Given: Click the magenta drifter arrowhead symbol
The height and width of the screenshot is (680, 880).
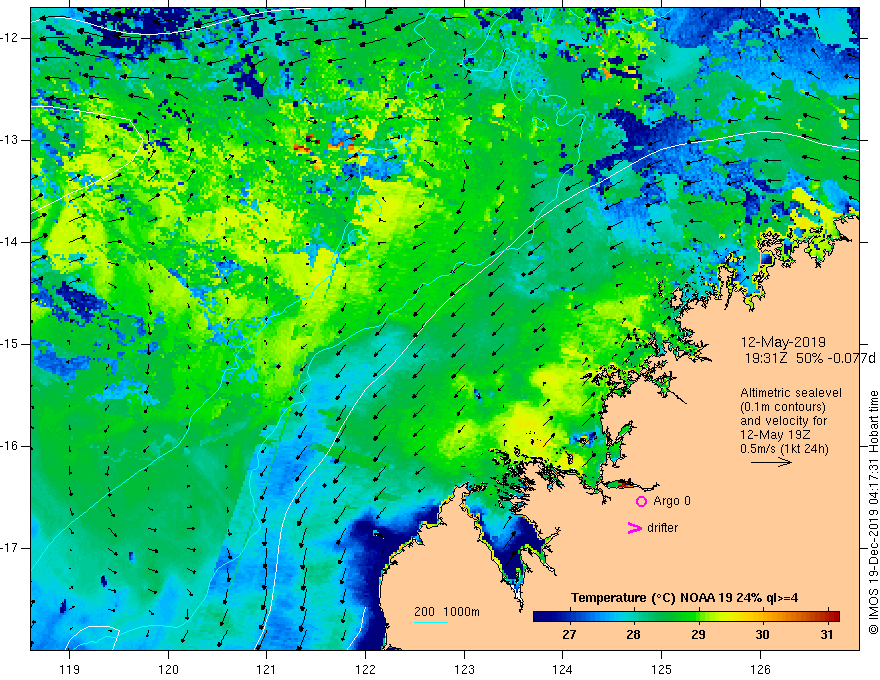Looking at the screenshot, I should (634, 528).
